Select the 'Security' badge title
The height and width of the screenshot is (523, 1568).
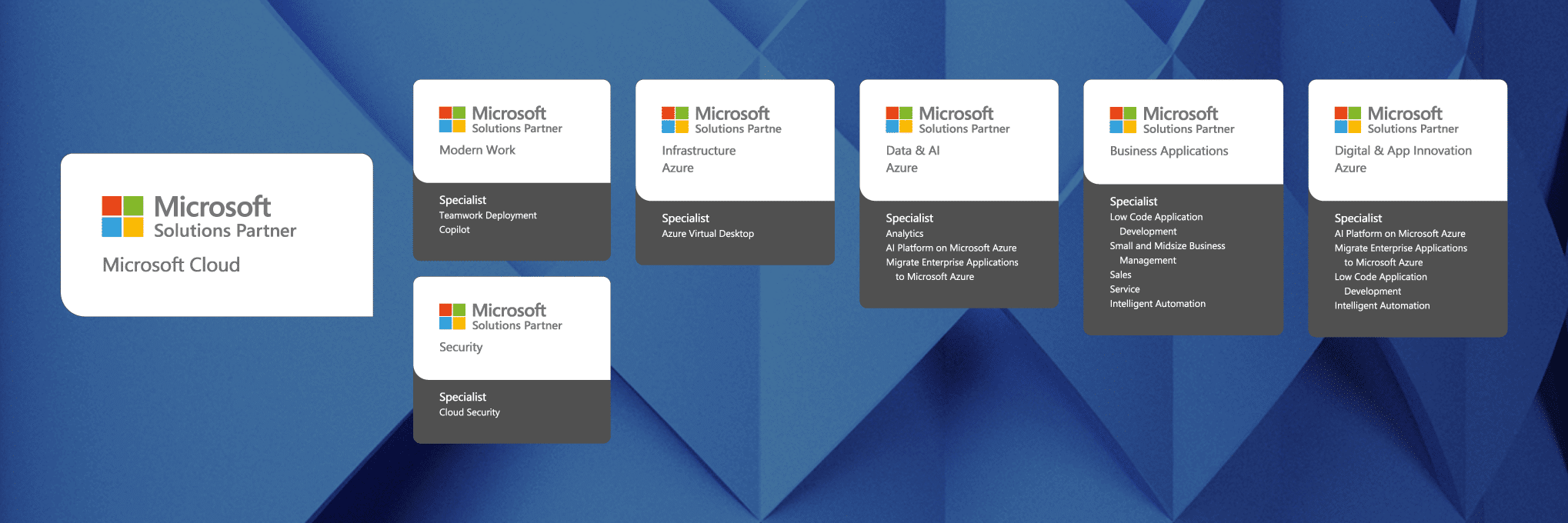tap(461, 348)
